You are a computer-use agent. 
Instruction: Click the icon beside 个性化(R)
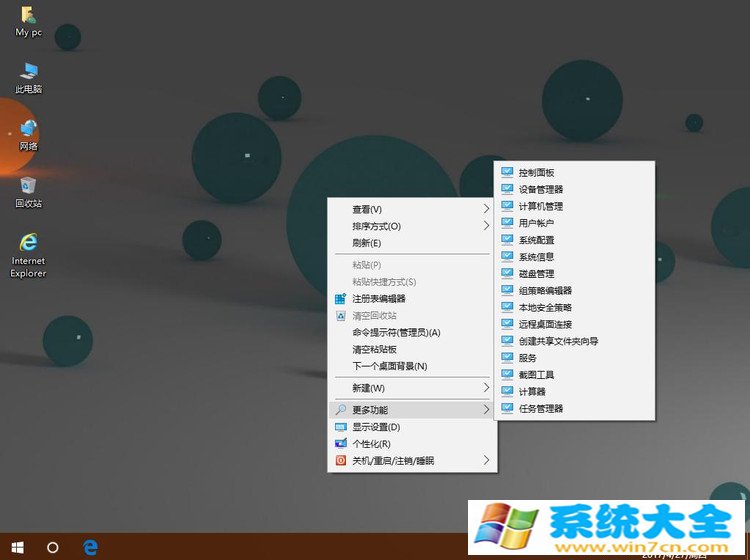tap(340, 444)
